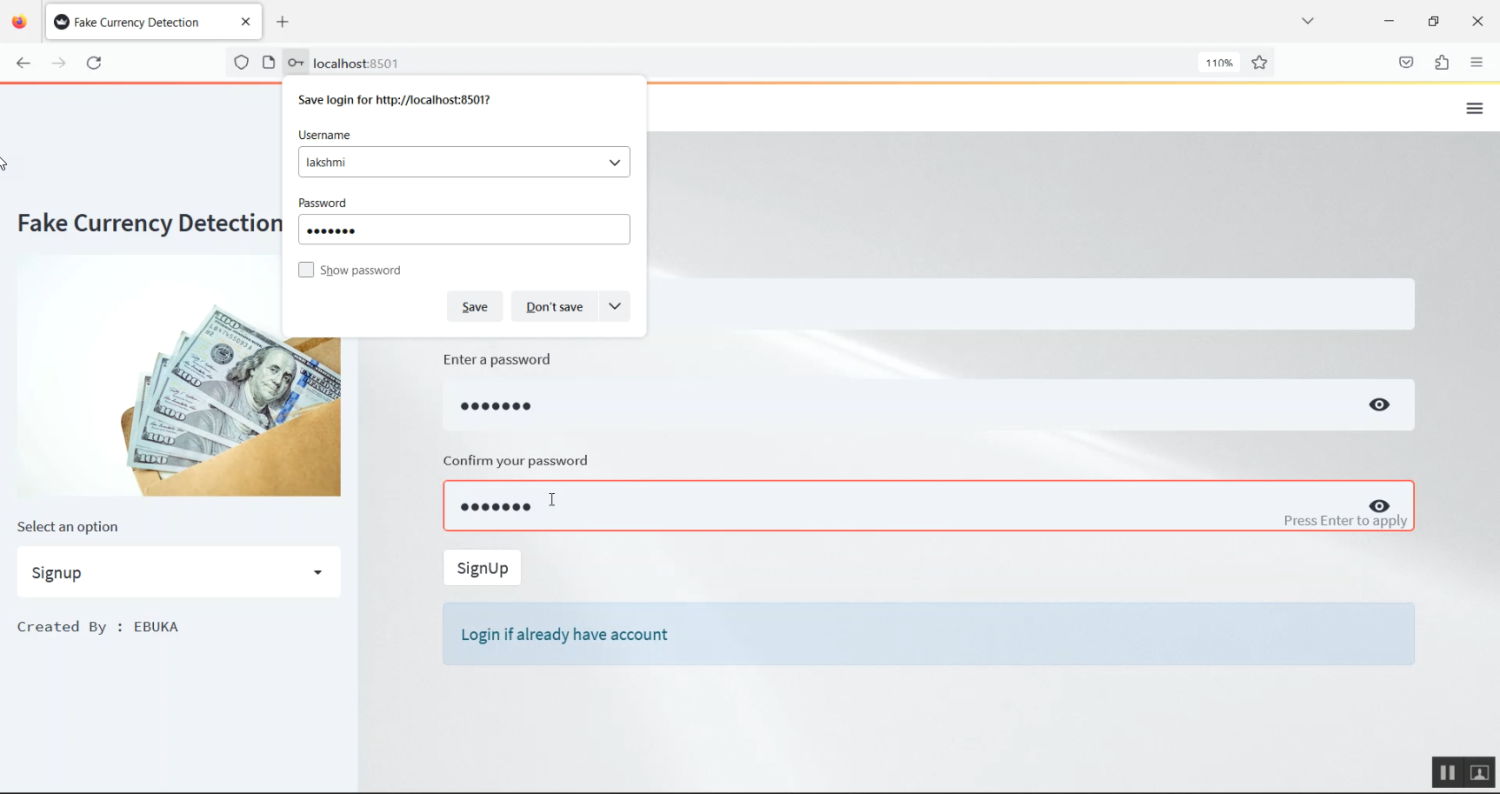Viewport: 1500px width, 794px height.
Task: Click the picture-in-picture recorder icon
Action: click(x=1479, y=772)
